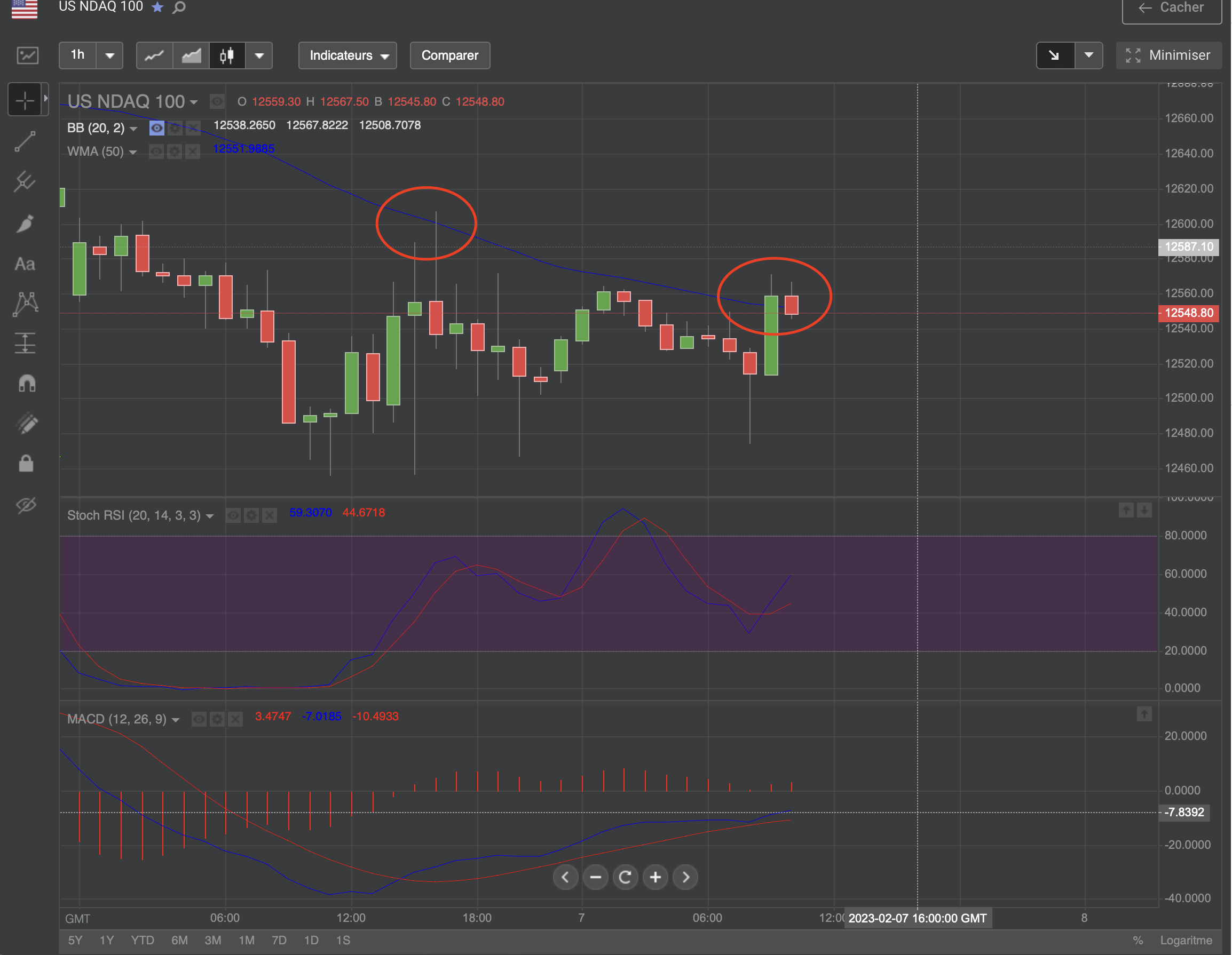This screenshot has width=1232, height=955.
Task: Select the brush drawing tool
Action: pyautogui.click(x=25, y=223)
